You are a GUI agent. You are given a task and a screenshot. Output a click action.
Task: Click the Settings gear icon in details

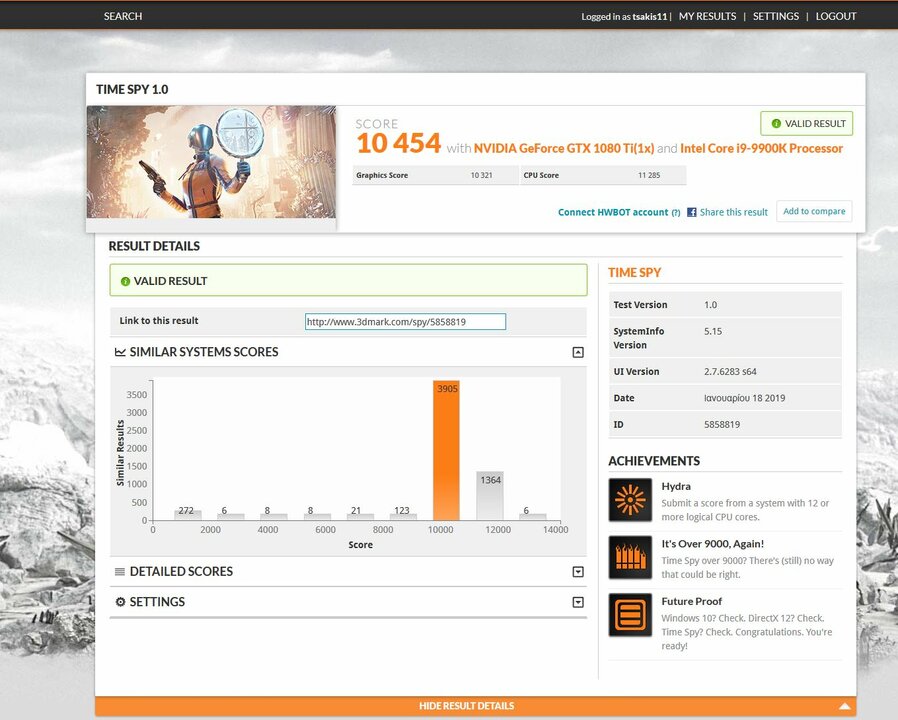point(120,602)
